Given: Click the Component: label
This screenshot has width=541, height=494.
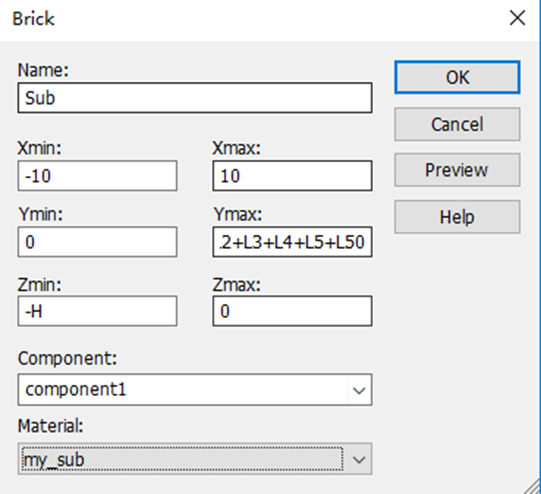Looking at the screenshot, I should click(68, 358).
